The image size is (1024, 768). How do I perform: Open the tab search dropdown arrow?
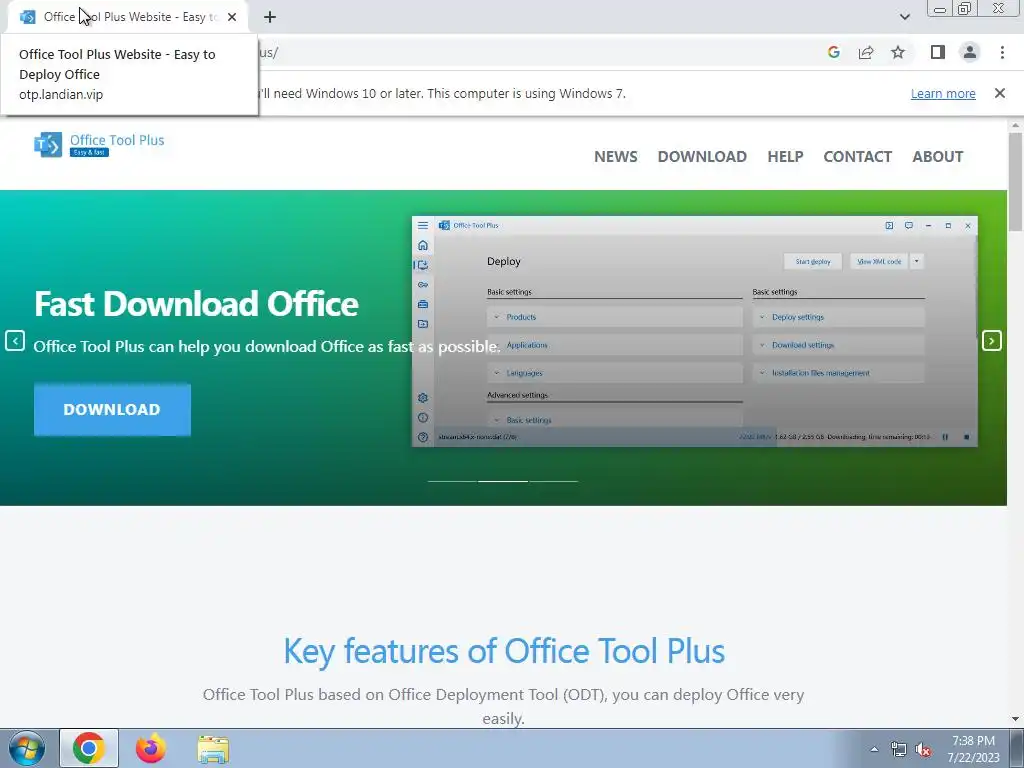point(904,17)
